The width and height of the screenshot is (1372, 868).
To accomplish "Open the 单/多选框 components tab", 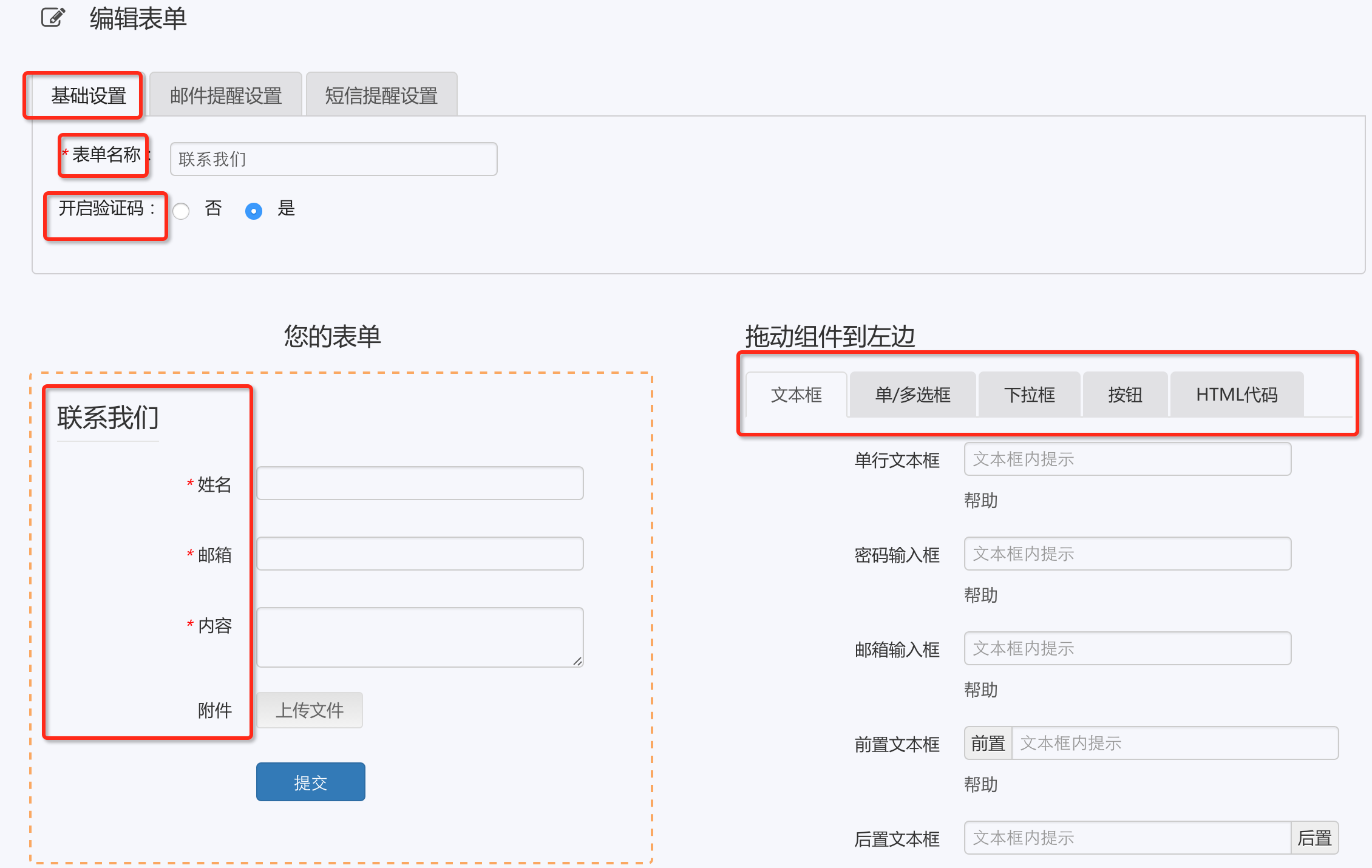I will (912, 395).
